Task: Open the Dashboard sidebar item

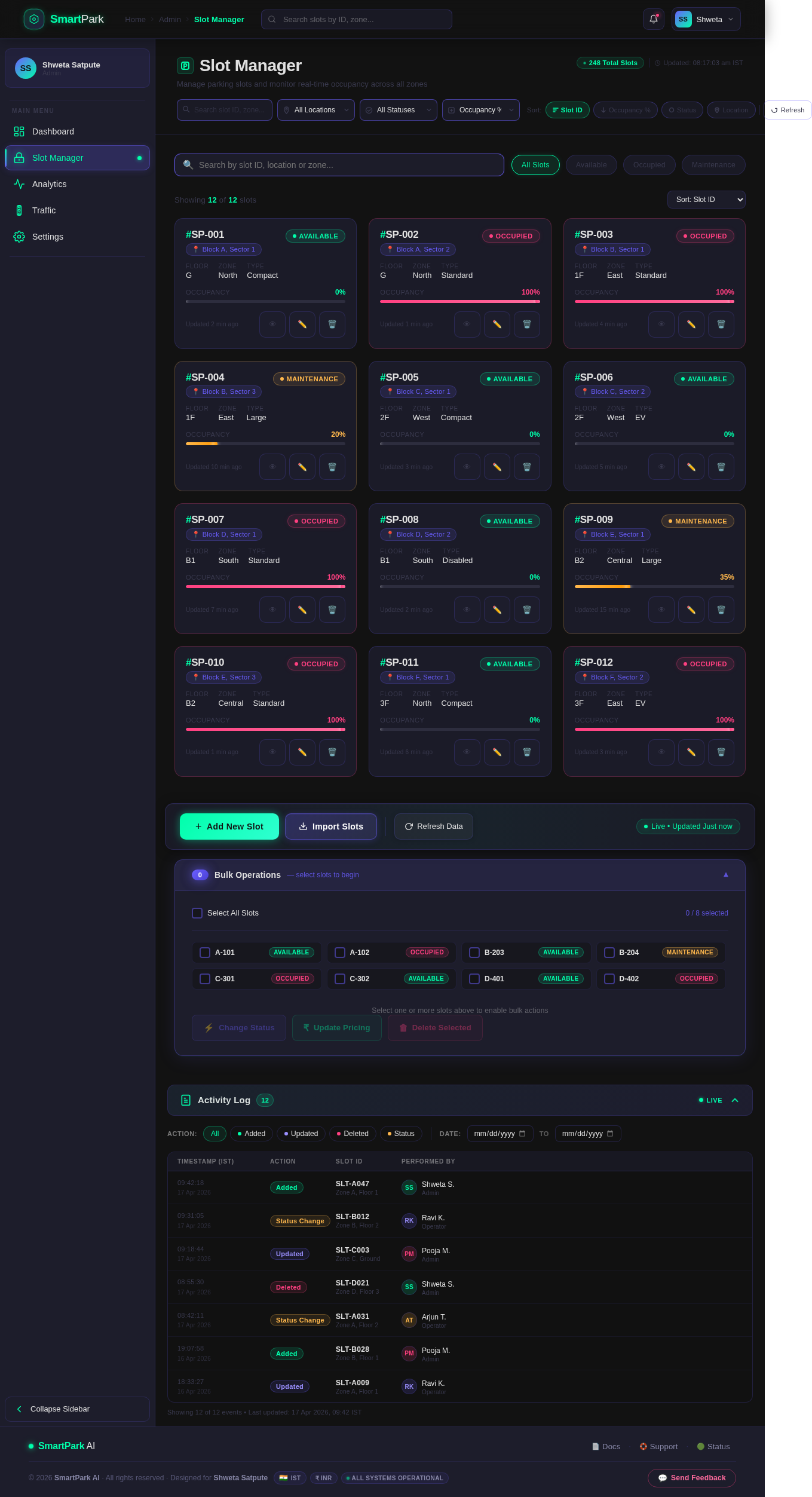Action: pyautogui.click(x=77, y=131)
